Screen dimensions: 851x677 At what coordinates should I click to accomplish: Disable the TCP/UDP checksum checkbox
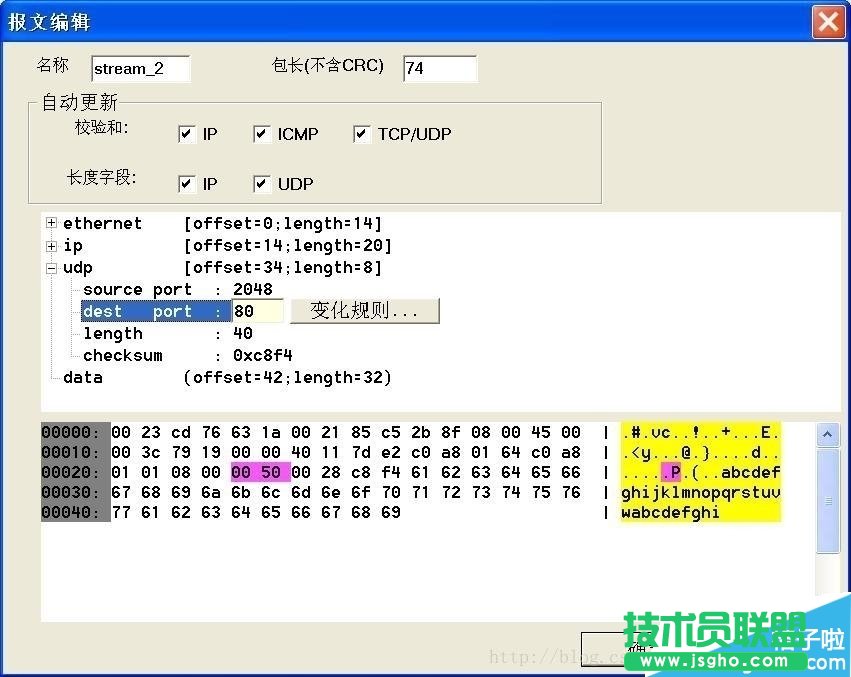click(362, 133)
